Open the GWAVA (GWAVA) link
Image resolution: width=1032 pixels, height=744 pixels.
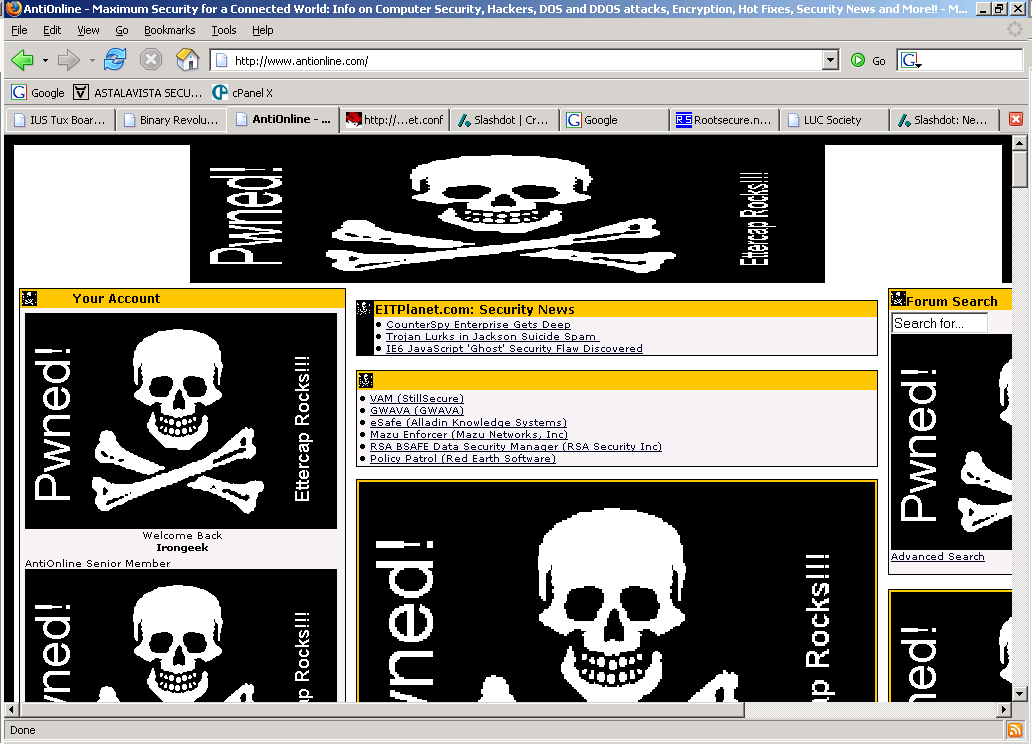tap(417, 410)
